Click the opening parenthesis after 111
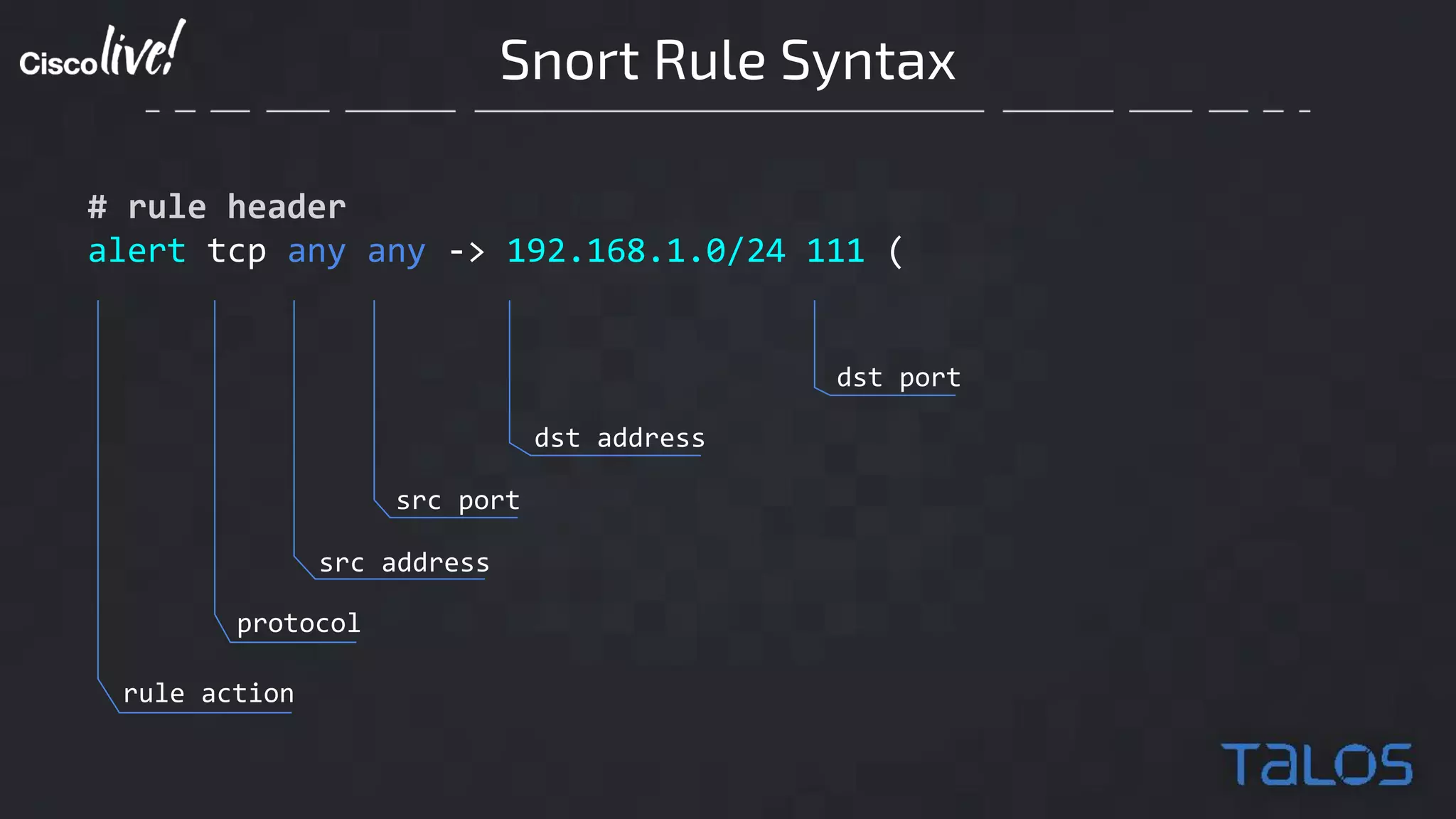Viewport: 1456px width, 819px height. (896, 252)
